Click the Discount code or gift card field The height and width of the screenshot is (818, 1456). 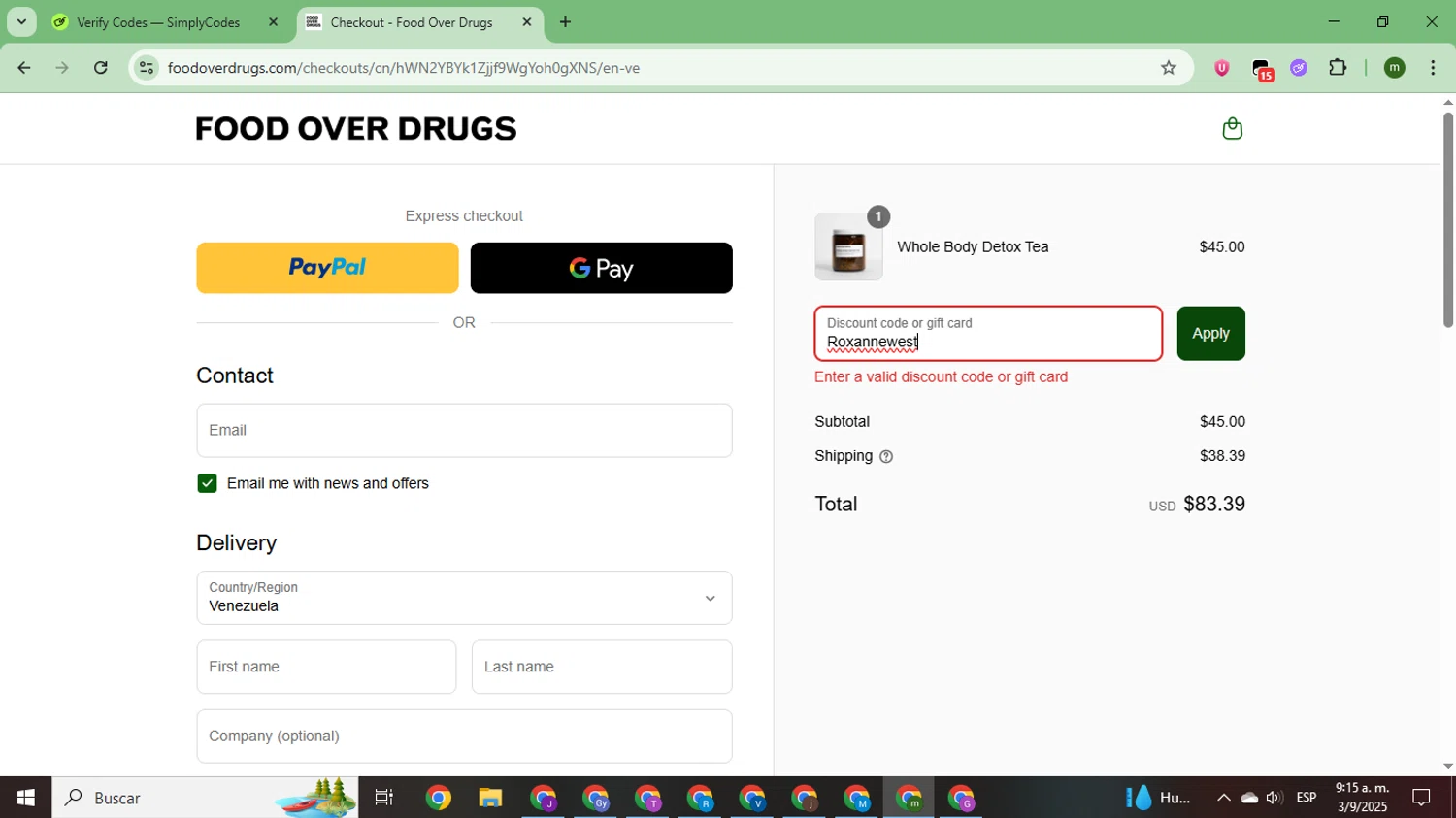pos(988,334)
